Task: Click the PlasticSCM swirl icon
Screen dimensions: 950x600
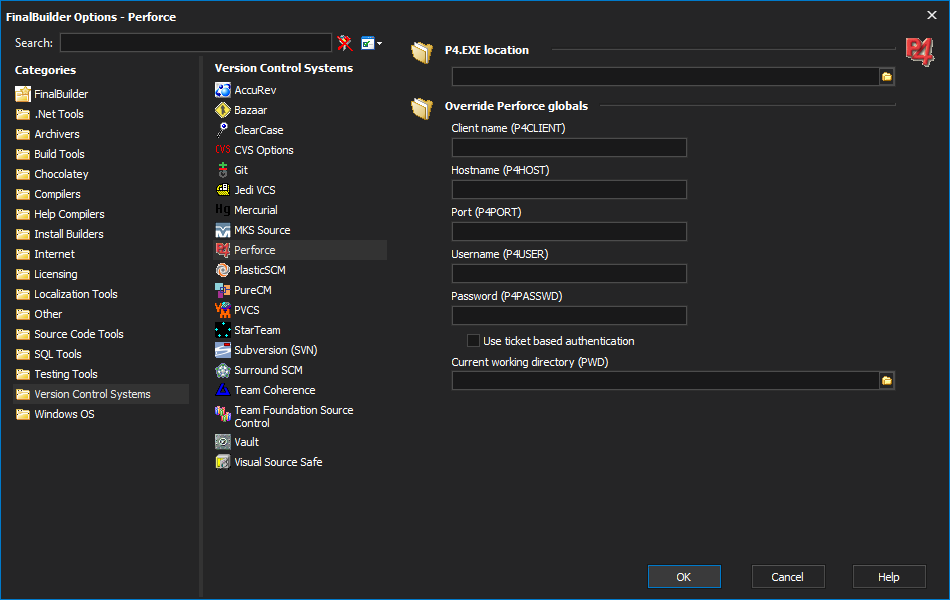Action: (x=223, y=270)
